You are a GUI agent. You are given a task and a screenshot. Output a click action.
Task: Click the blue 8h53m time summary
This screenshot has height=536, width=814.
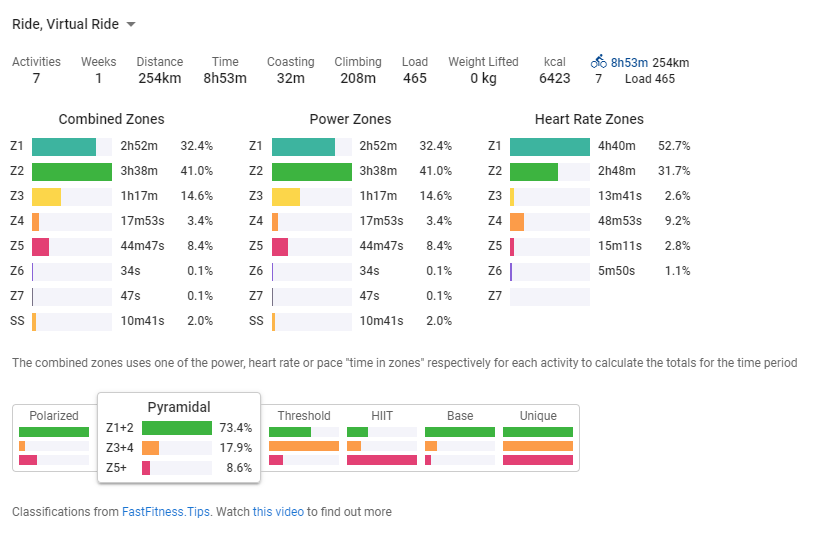pos(630,62)
